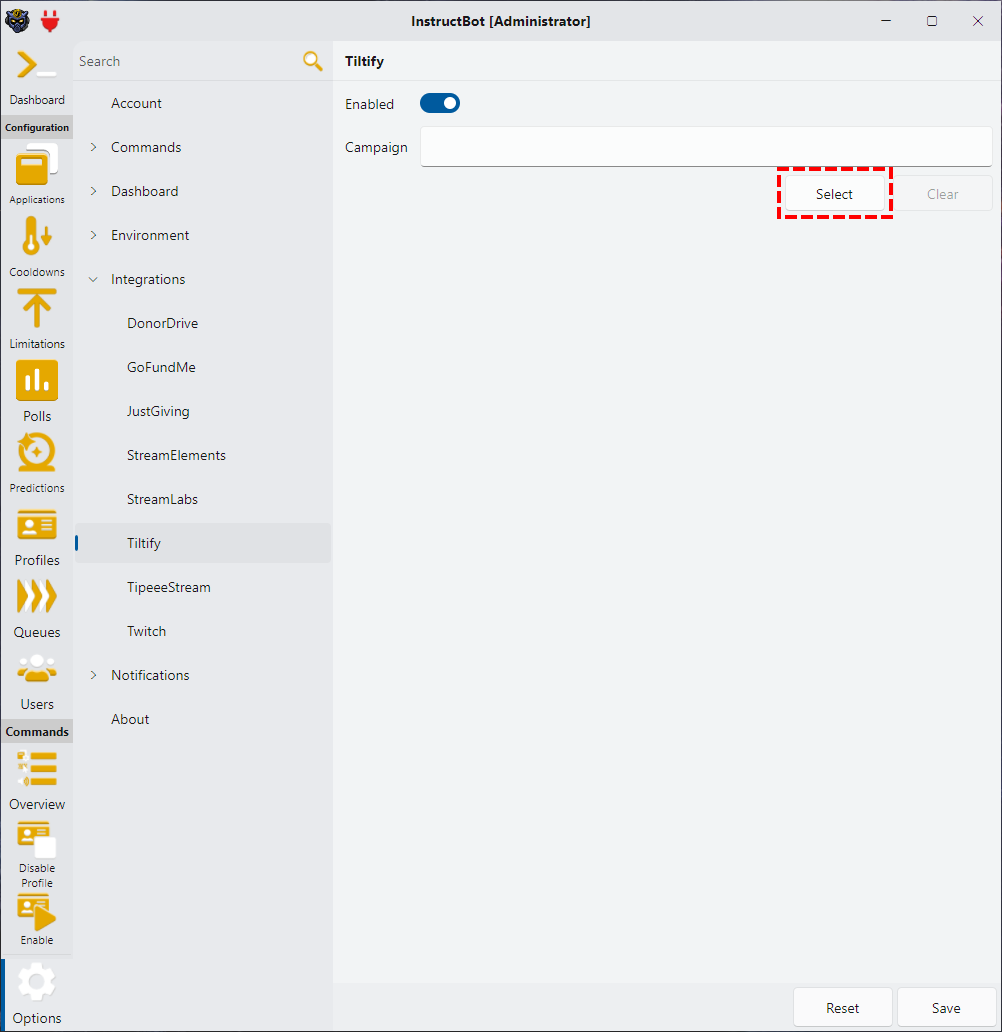Select DonorDrive integration
Image resolution: width=1002 pixels, height=1032 pixels.
[203, 323]
